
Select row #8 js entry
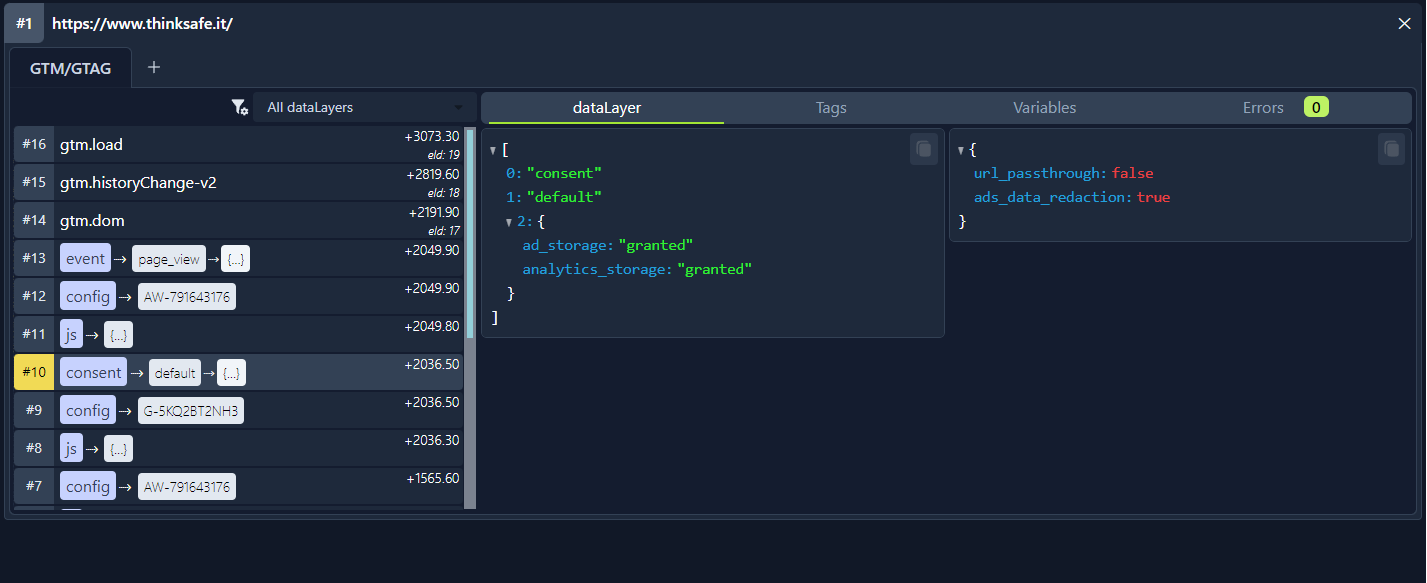(239, 448)
